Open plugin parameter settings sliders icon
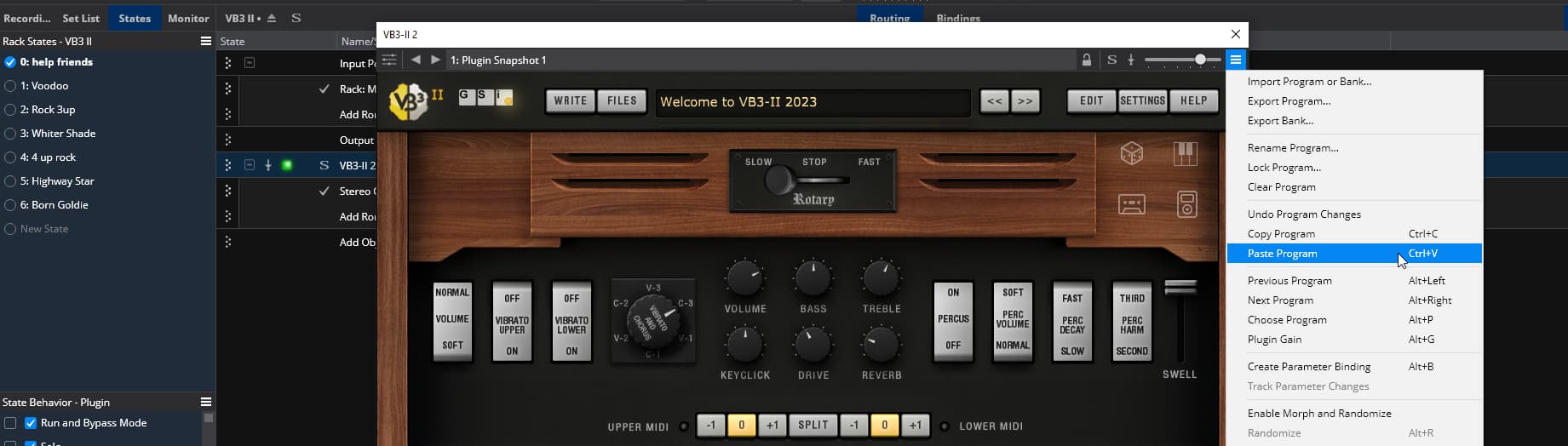 pyautogui.click(x=389, y=60)
